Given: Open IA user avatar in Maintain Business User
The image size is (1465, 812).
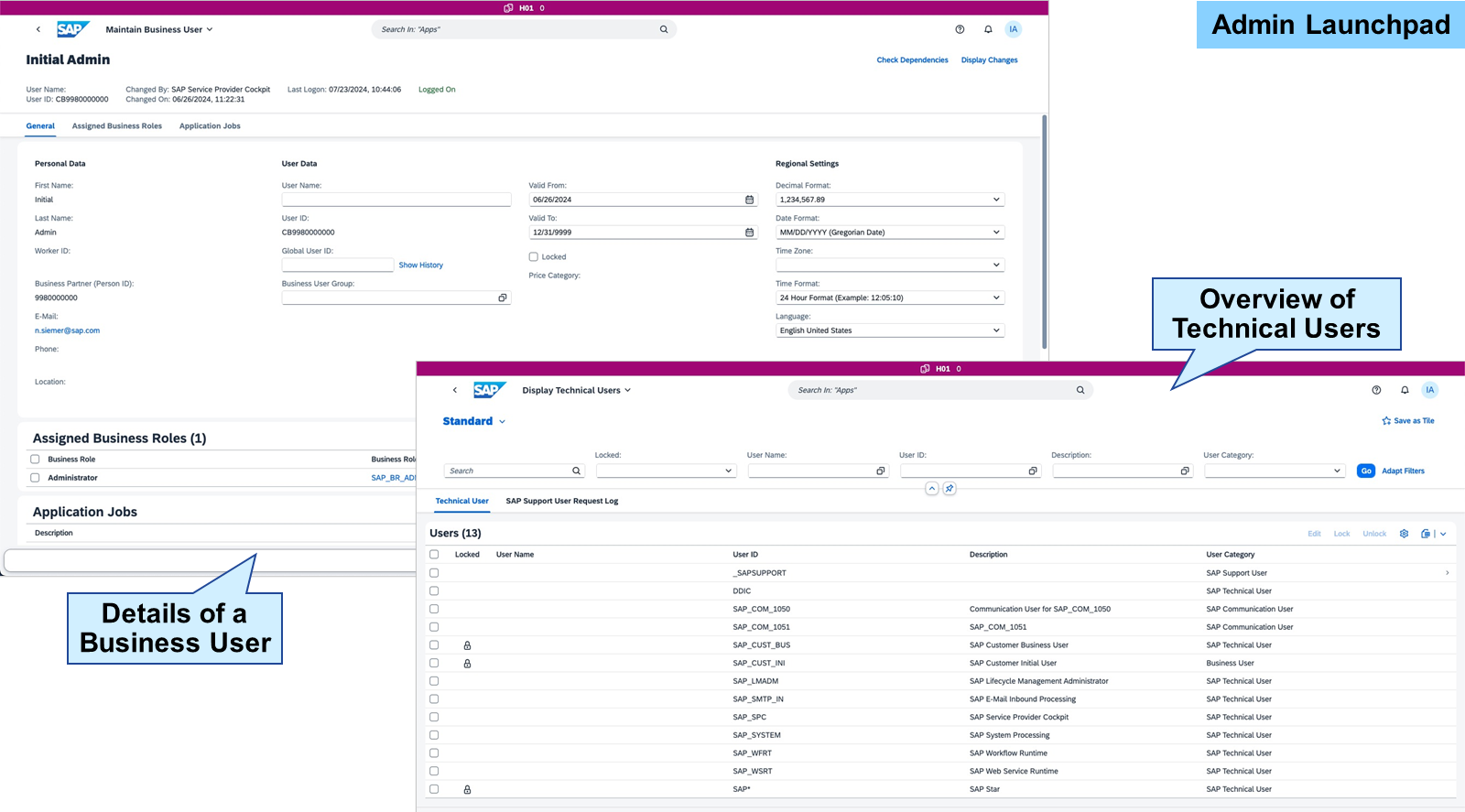Looking at the screenshot, I should coord(1013,29).
